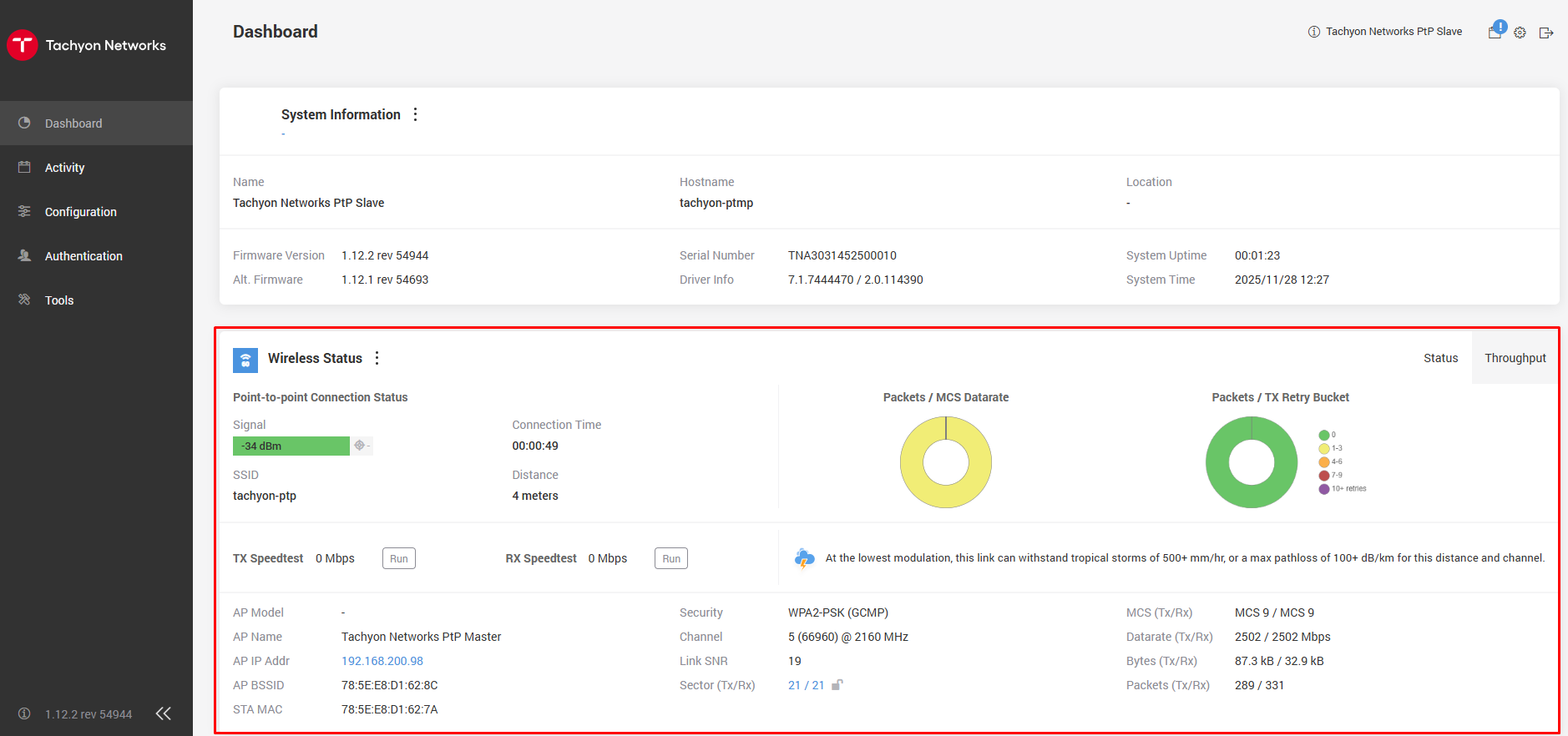Run the RX Speedtest
Image resolution: width=1568 pixels, height=736 pixels.
[x=671, y=558]
